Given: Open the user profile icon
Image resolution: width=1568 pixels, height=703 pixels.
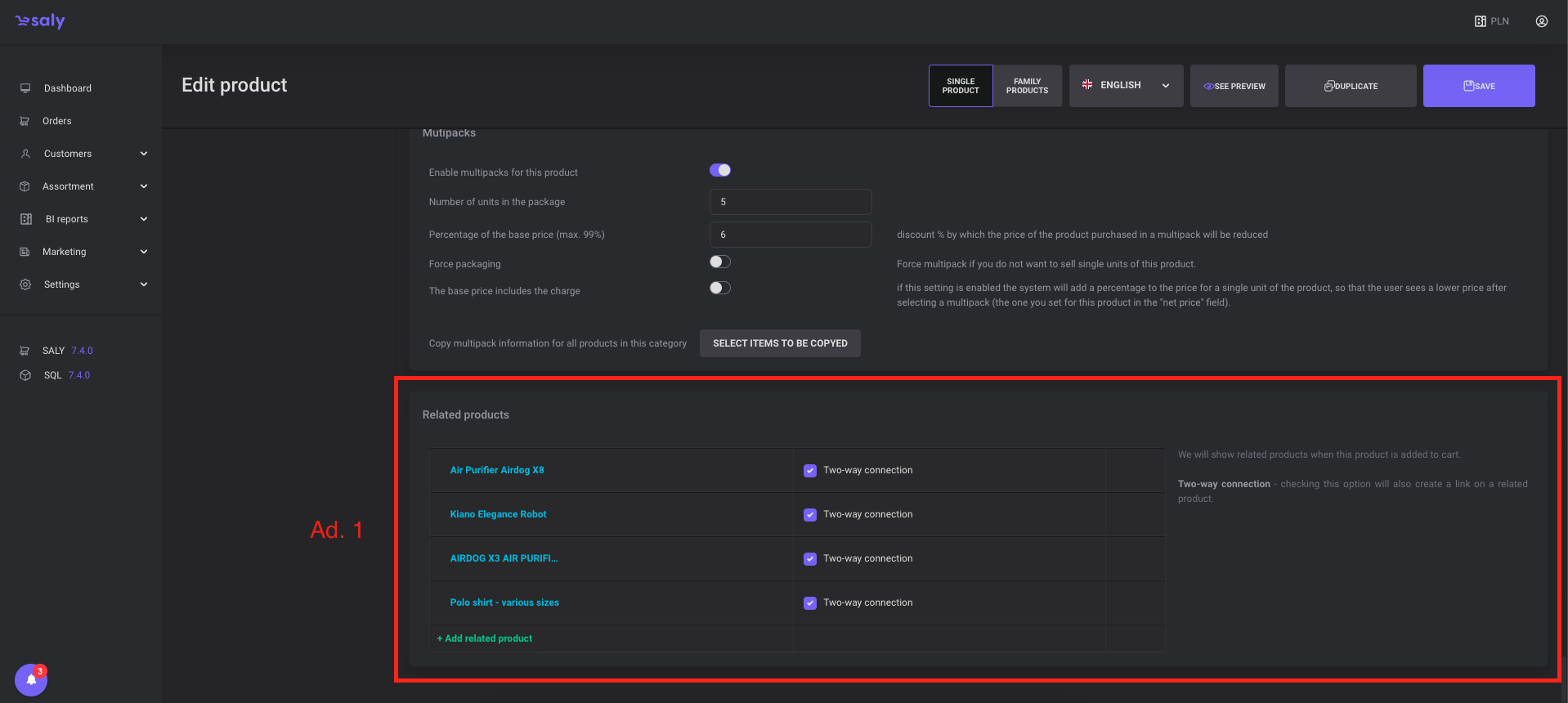Looking at the screenshot, I should coord(1541,21).
